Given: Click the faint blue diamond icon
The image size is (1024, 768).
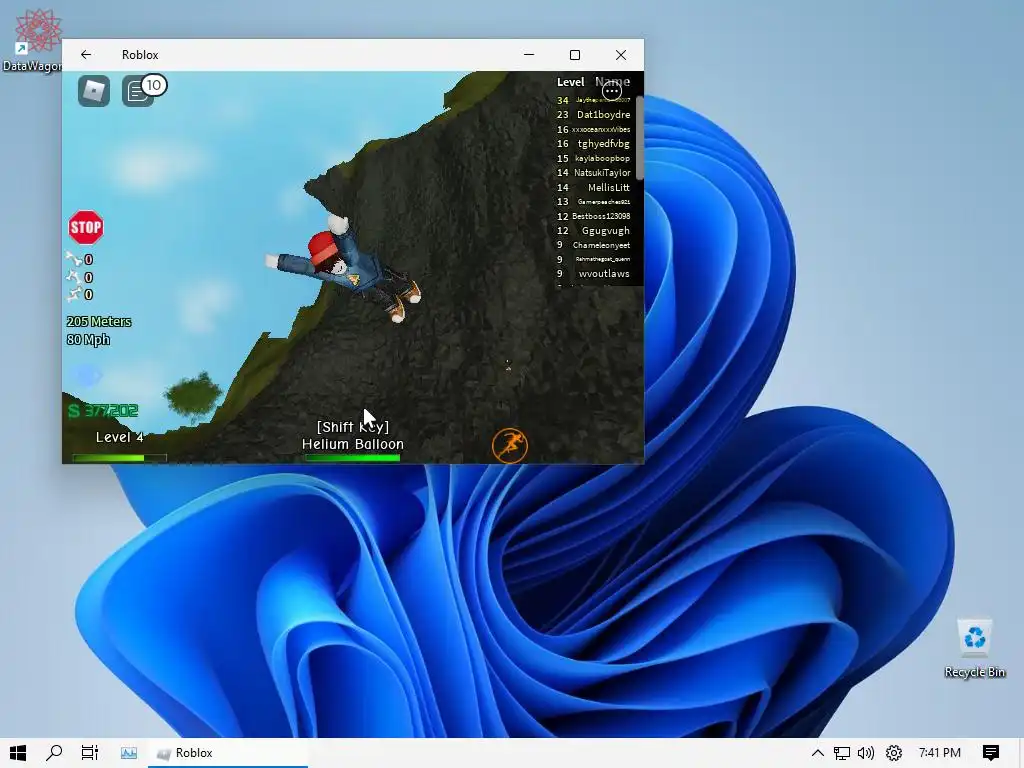Looking at the screenshot, I should click(x=87, y=376).
